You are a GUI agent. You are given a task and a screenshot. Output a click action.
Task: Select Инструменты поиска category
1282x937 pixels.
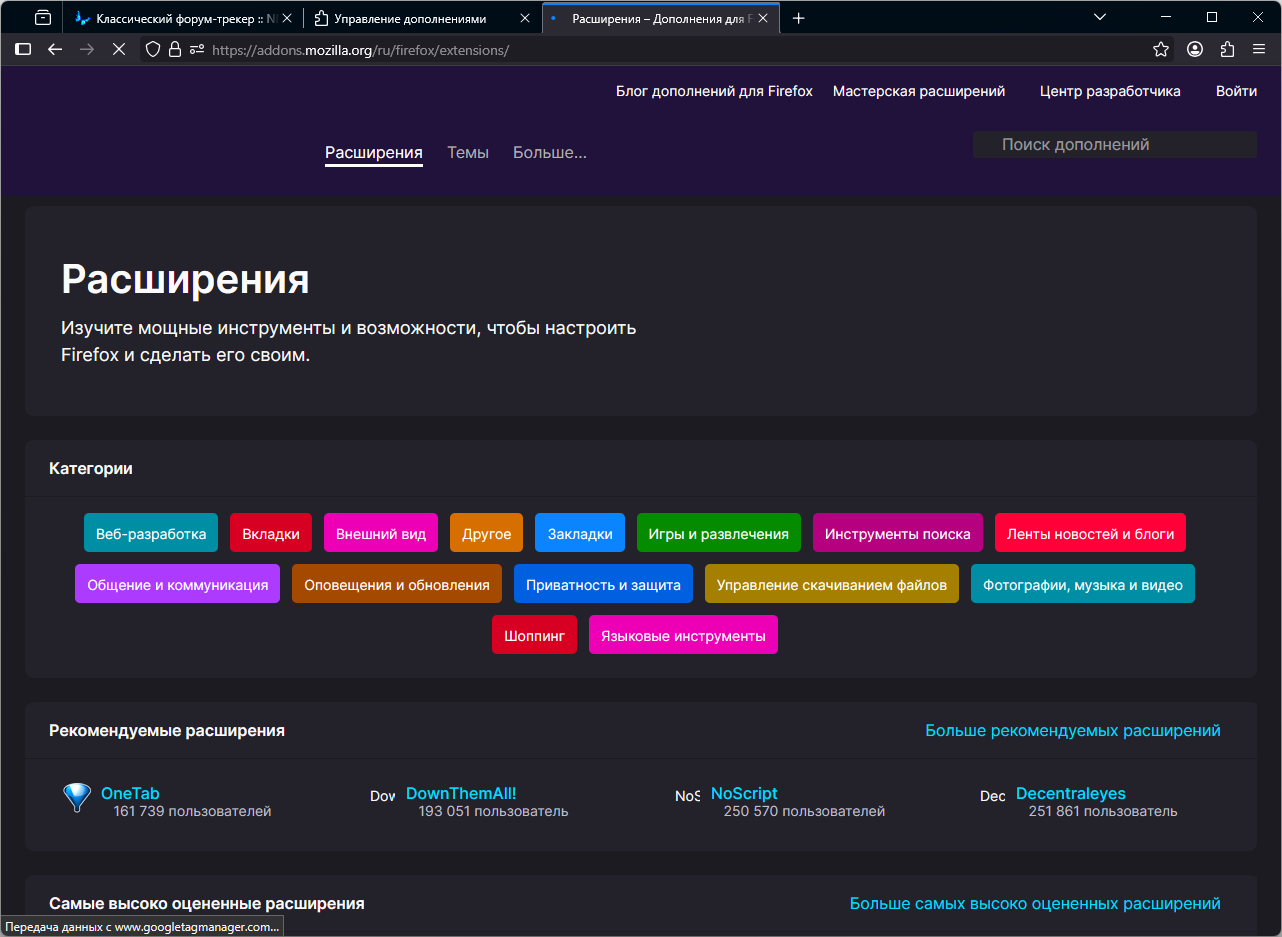point(898,533)
